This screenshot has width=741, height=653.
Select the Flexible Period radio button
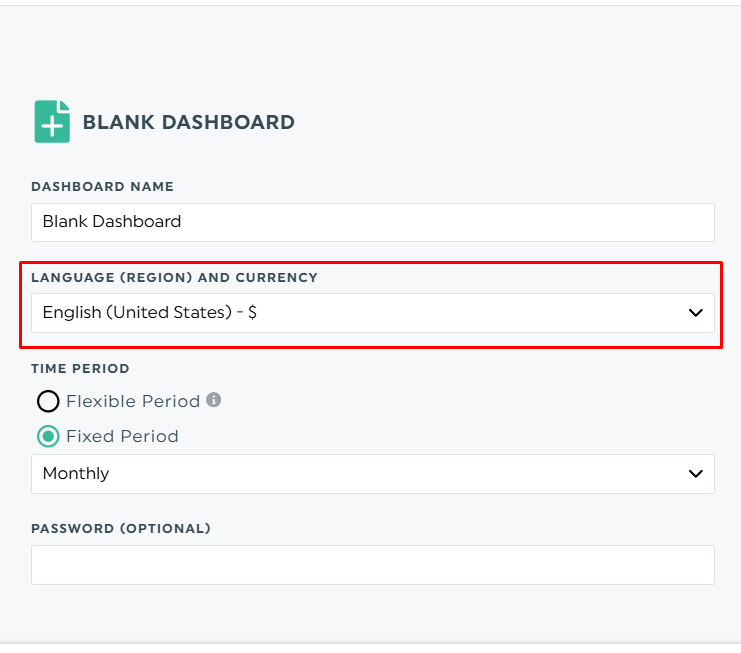pos(48,402)
